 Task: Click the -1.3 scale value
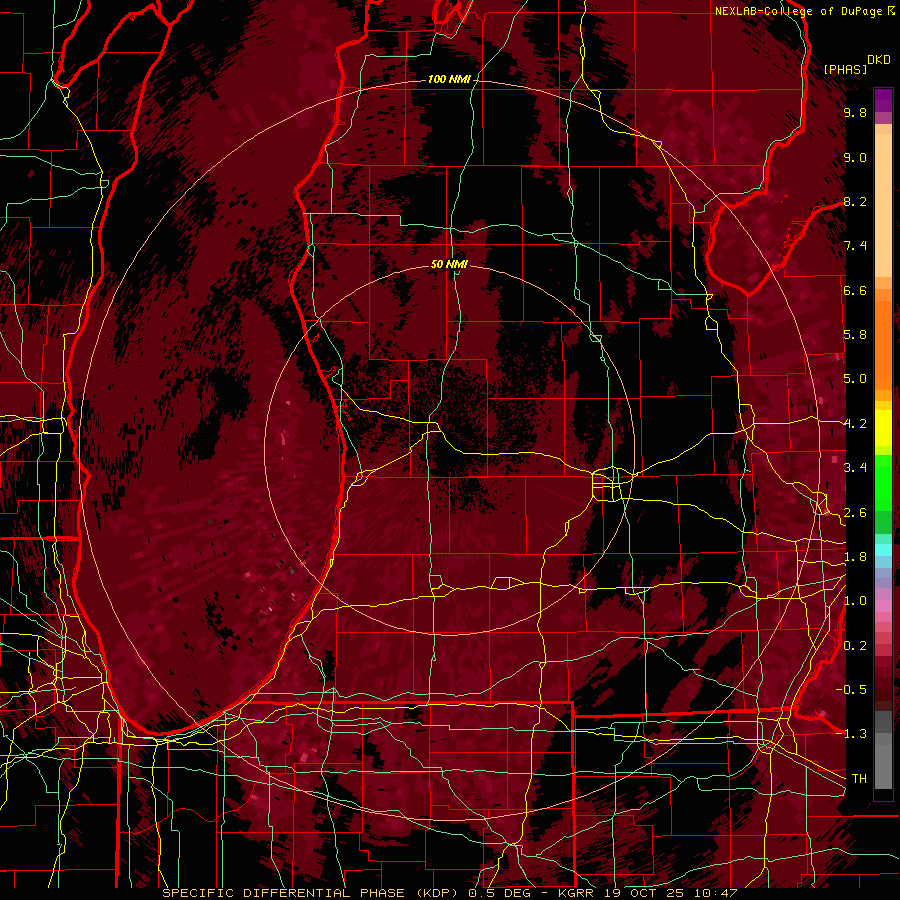click(851, 734)
